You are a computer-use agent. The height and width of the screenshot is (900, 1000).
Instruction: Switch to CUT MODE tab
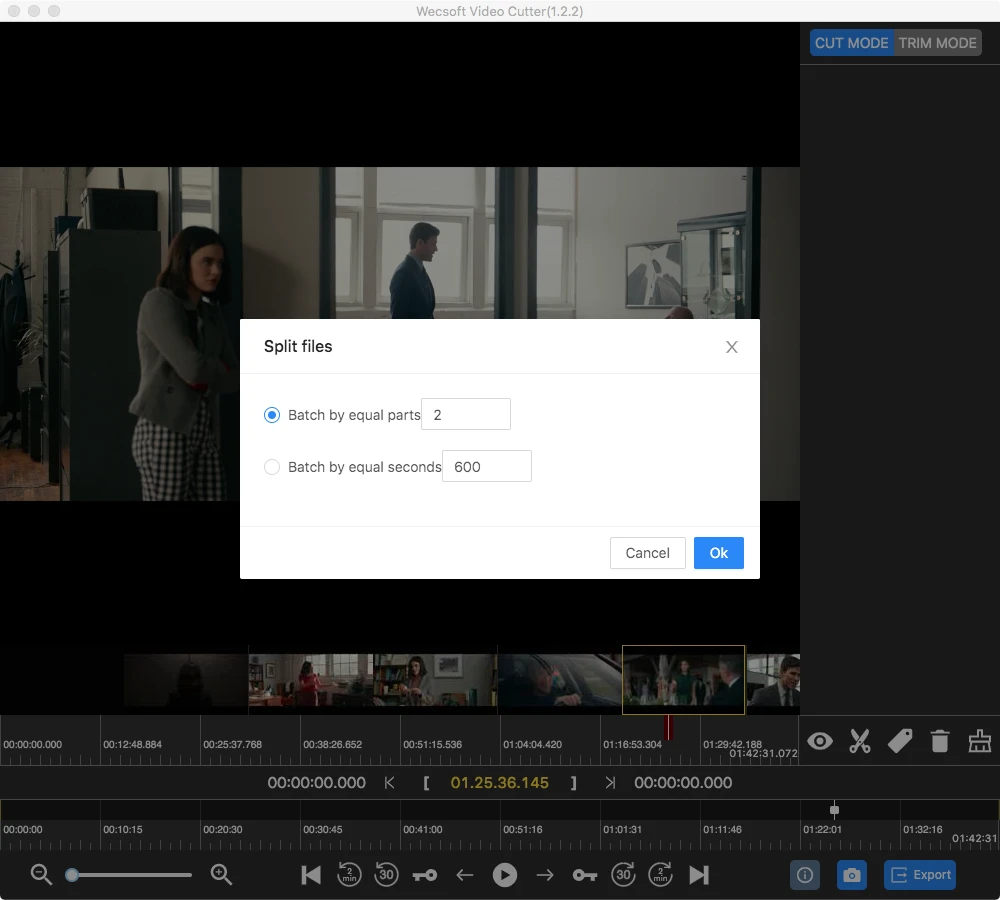[851, 43]
